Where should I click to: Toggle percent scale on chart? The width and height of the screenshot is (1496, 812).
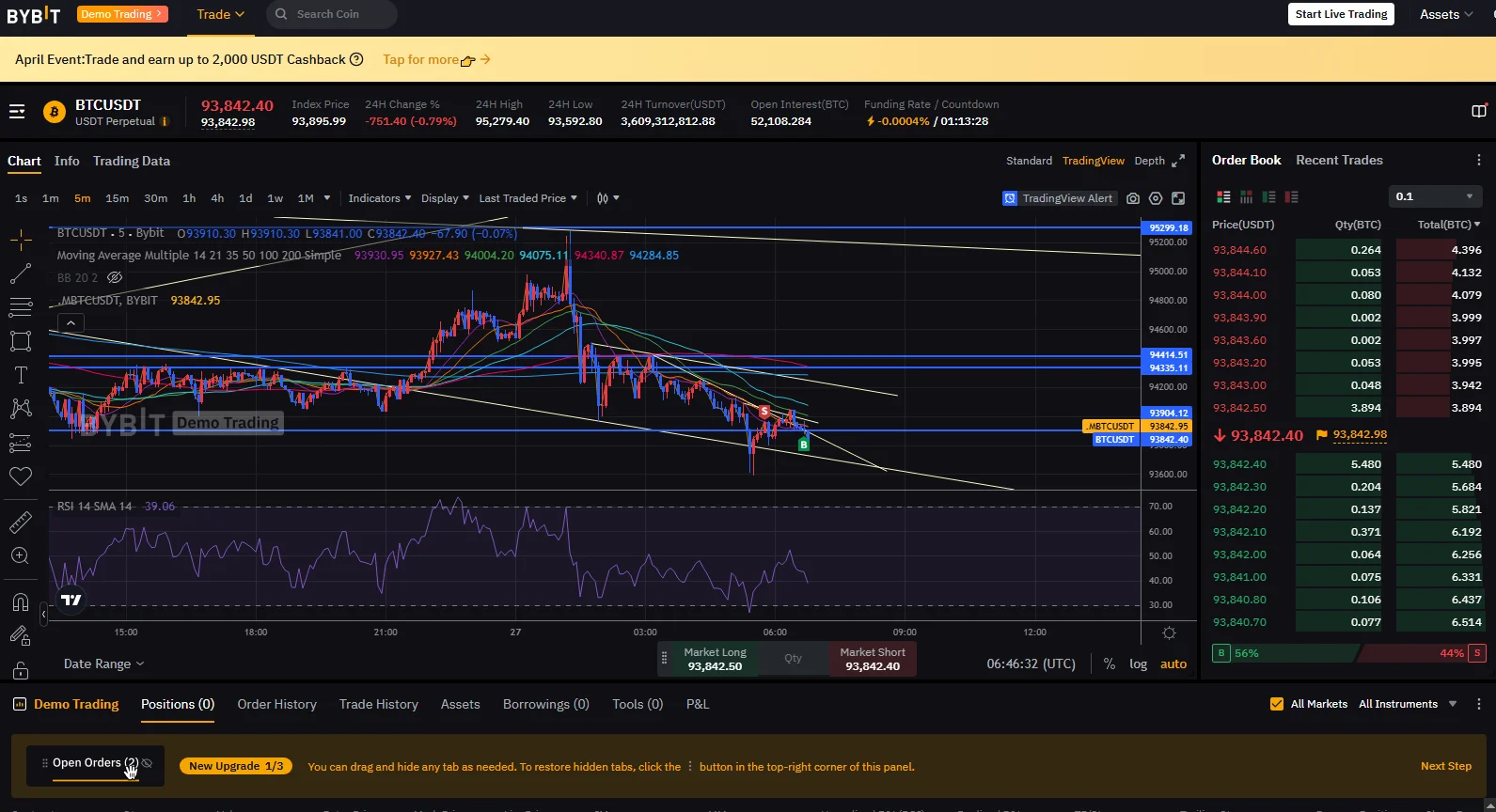coord(1110,664)
